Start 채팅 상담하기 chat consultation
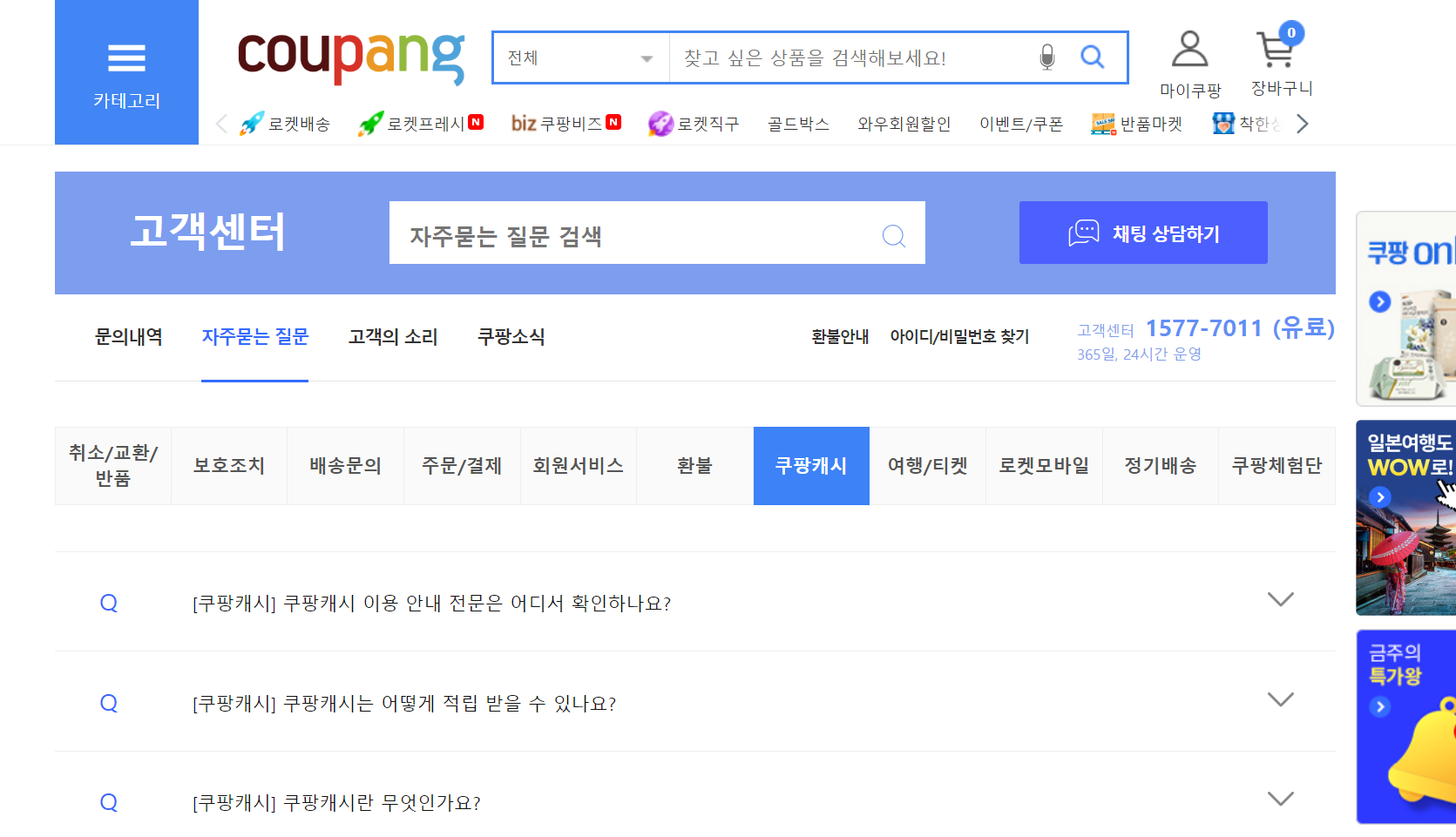 click(1143, 233)
